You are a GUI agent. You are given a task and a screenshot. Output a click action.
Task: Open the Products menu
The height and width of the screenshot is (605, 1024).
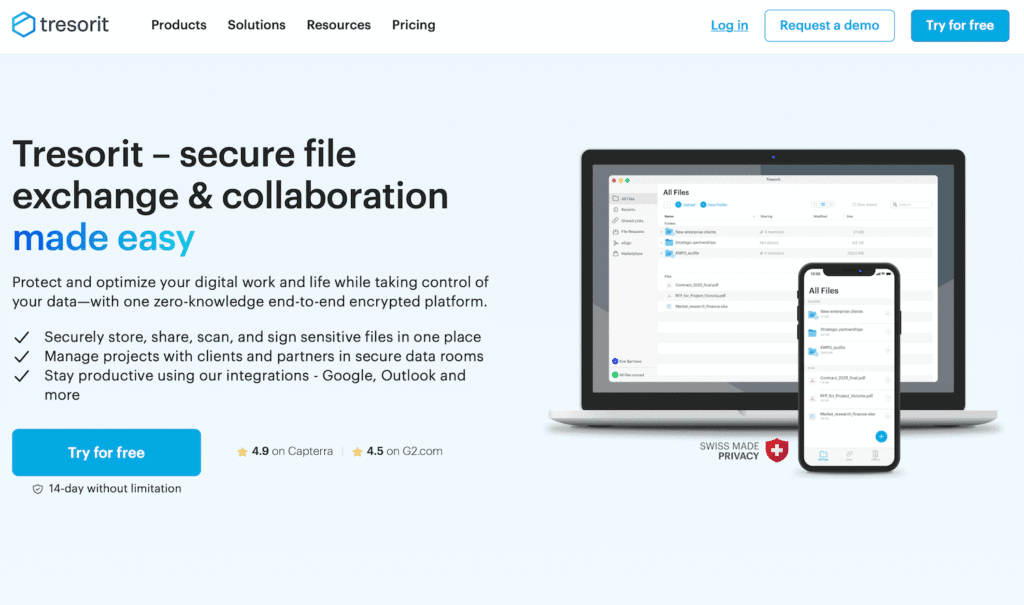178,25
